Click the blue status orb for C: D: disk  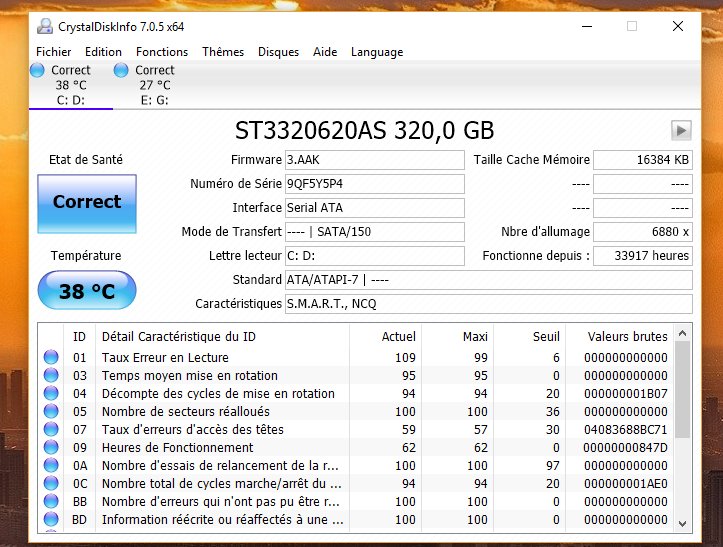[x=37, y=70]
